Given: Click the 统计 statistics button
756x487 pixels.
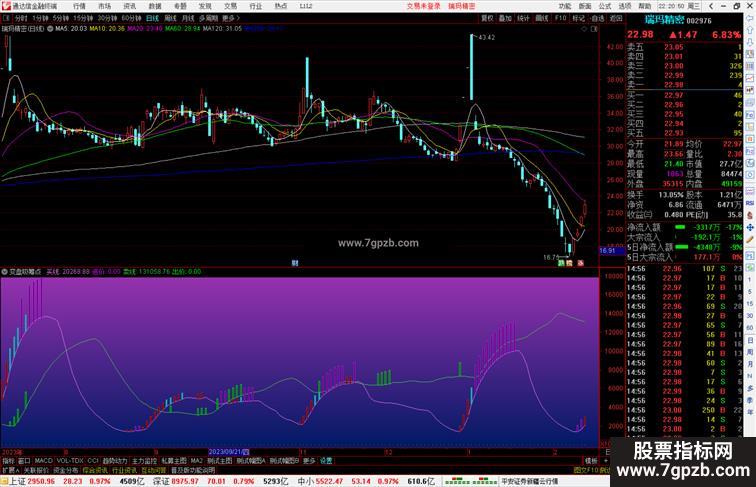Looking at the screenshot, I should click(x=523, y=18).
